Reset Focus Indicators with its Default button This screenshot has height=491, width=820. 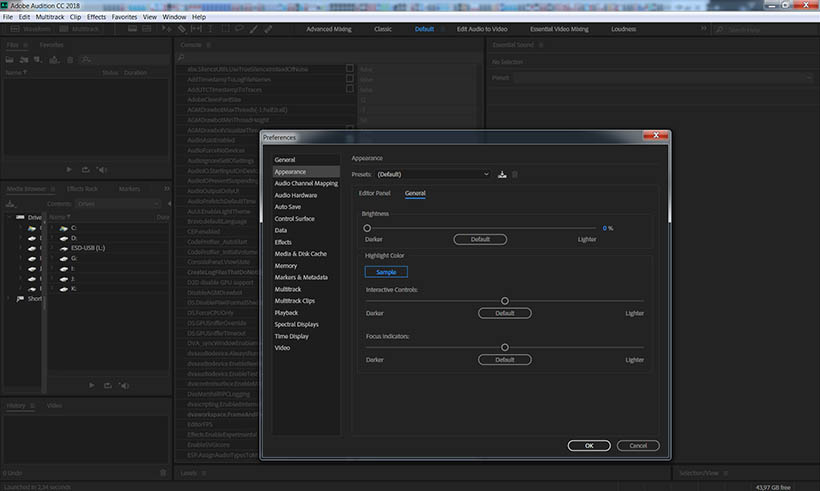[505, 360]
